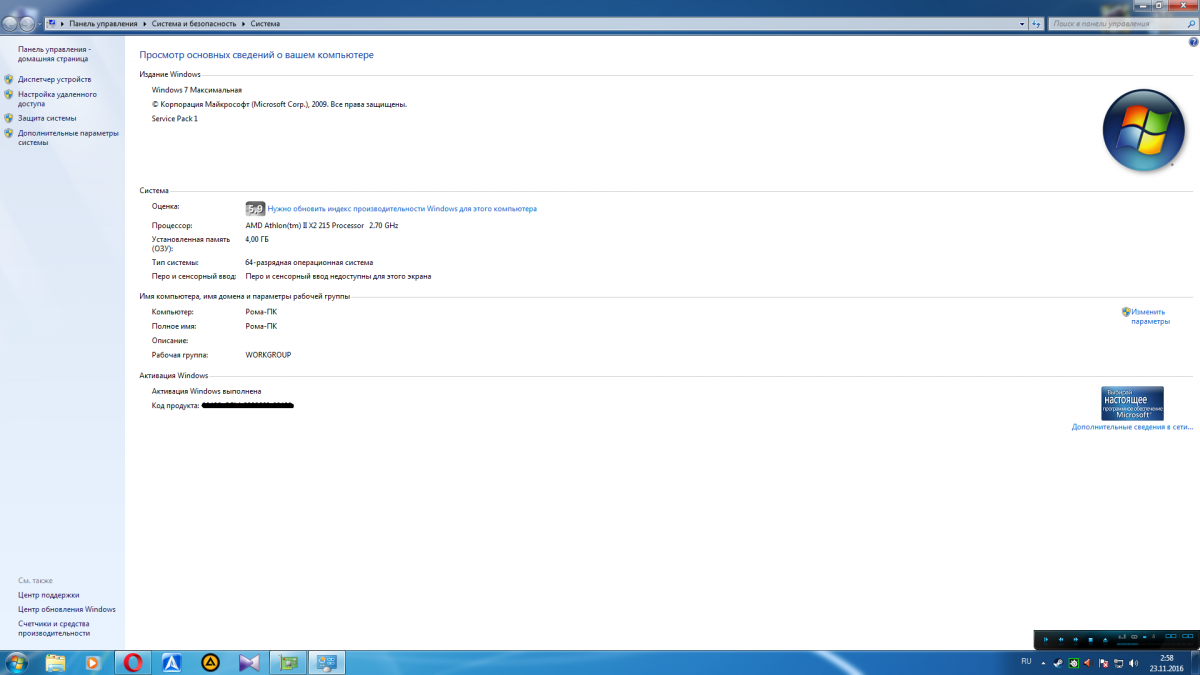Click performance index update link
1200x675 pixels.
(x=402, y=209)
